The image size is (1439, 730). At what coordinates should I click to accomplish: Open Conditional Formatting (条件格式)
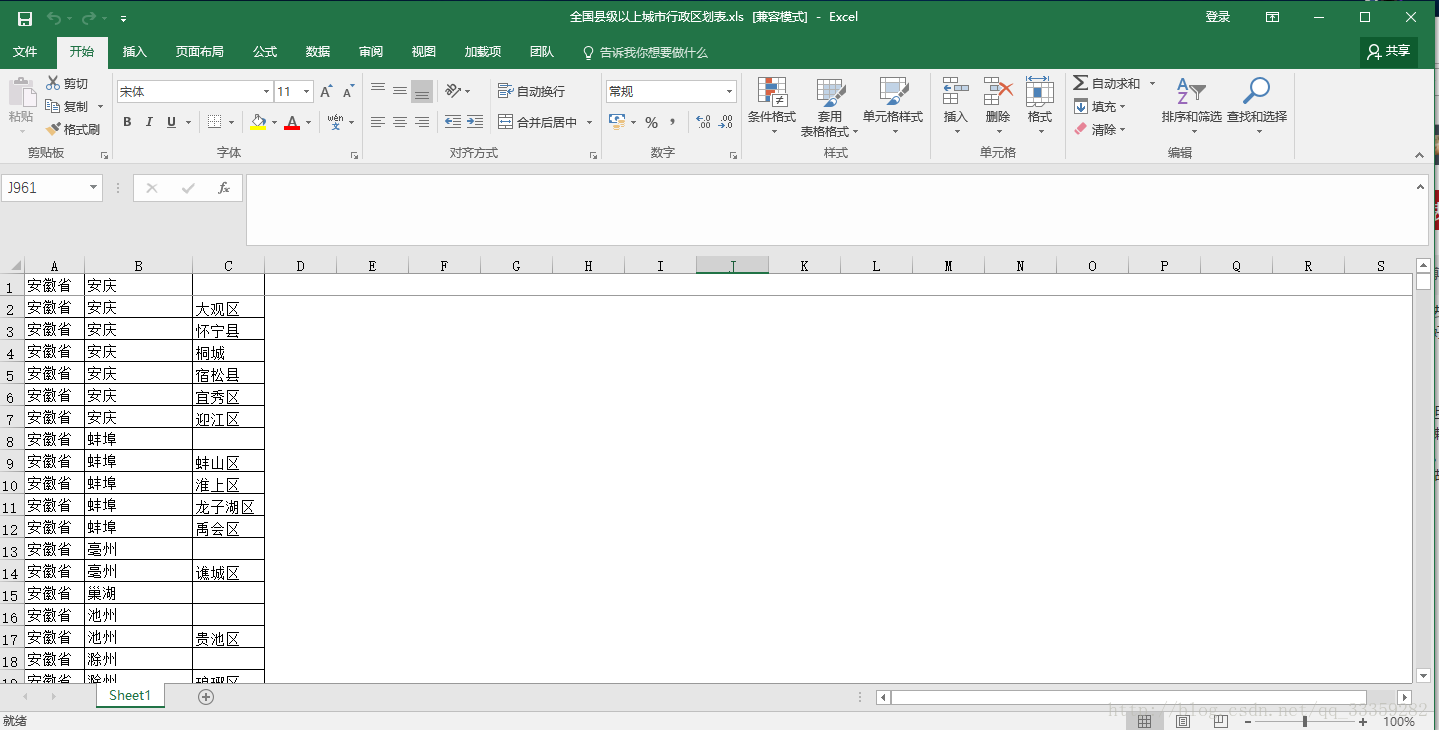[771, 95]
